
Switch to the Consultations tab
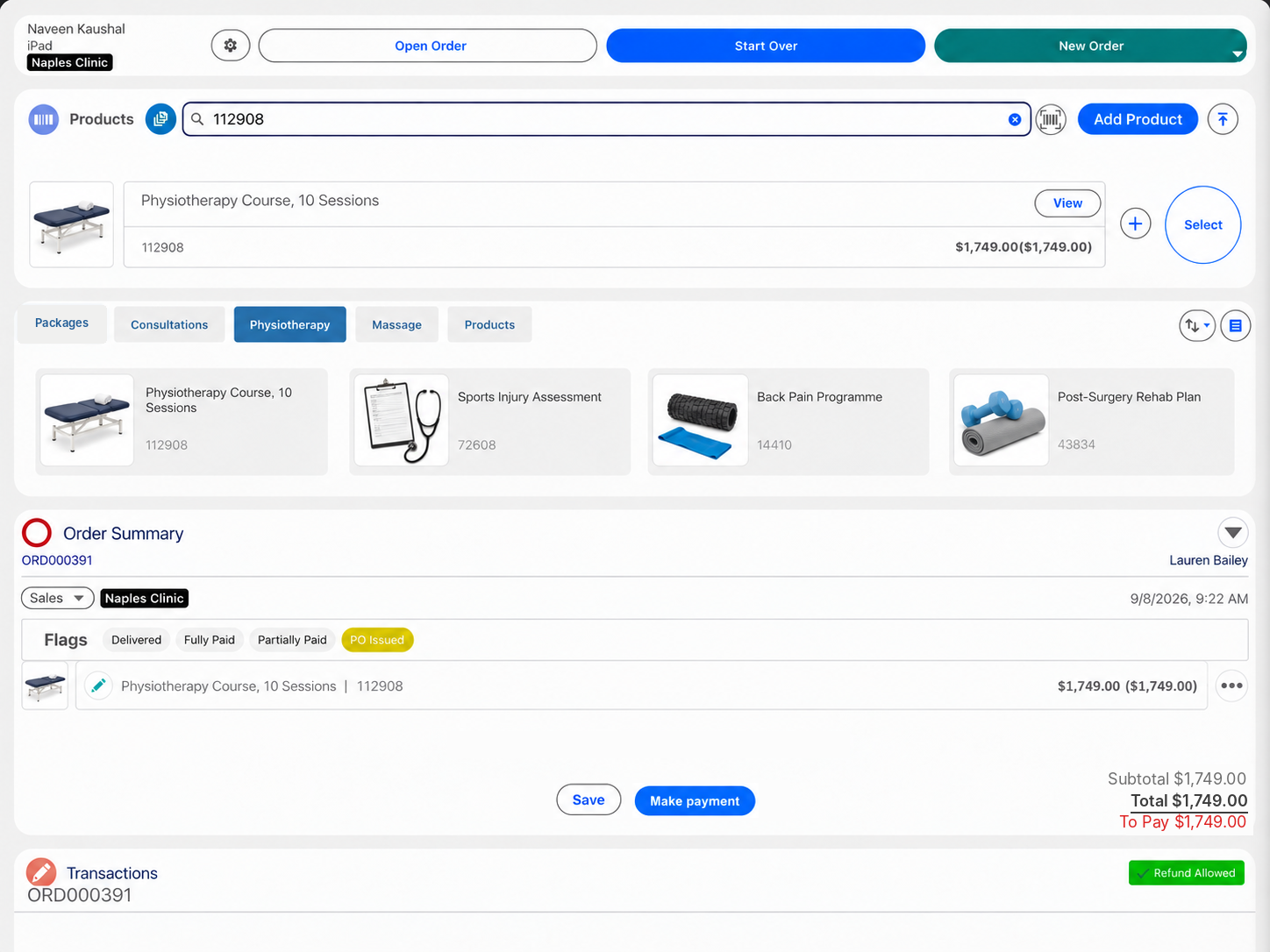click(x=169, y=324)
